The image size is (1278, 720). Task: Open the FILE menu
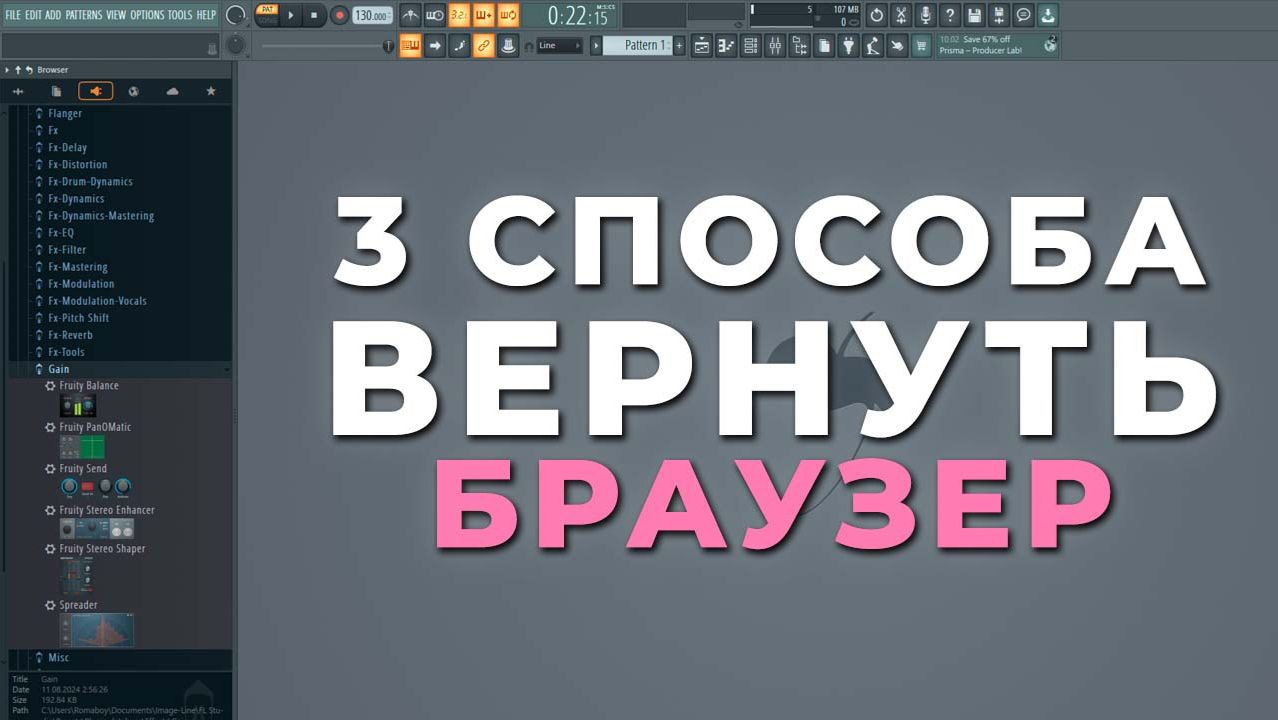pos(13,15)
